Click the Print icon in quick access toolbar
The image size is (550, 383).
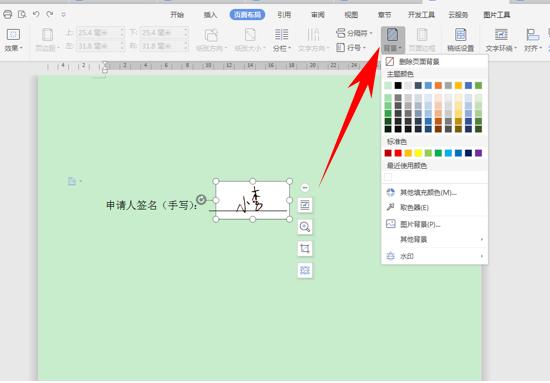coord(7,14)
